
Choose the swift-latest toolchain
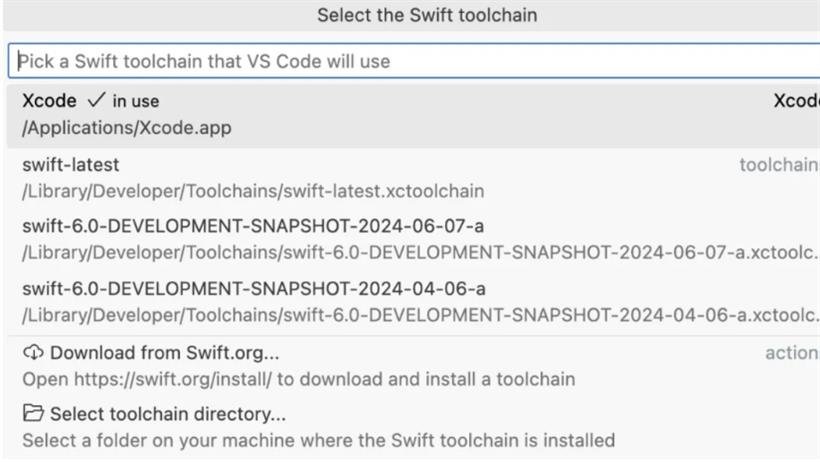[x=414, y=178]
